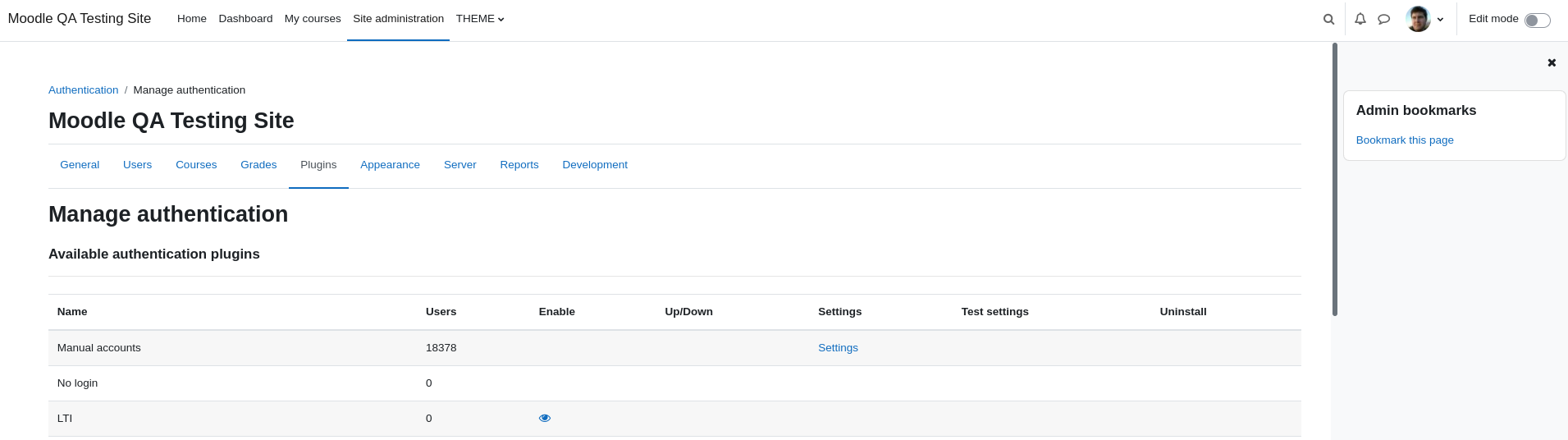Select the Development tab

595,165
